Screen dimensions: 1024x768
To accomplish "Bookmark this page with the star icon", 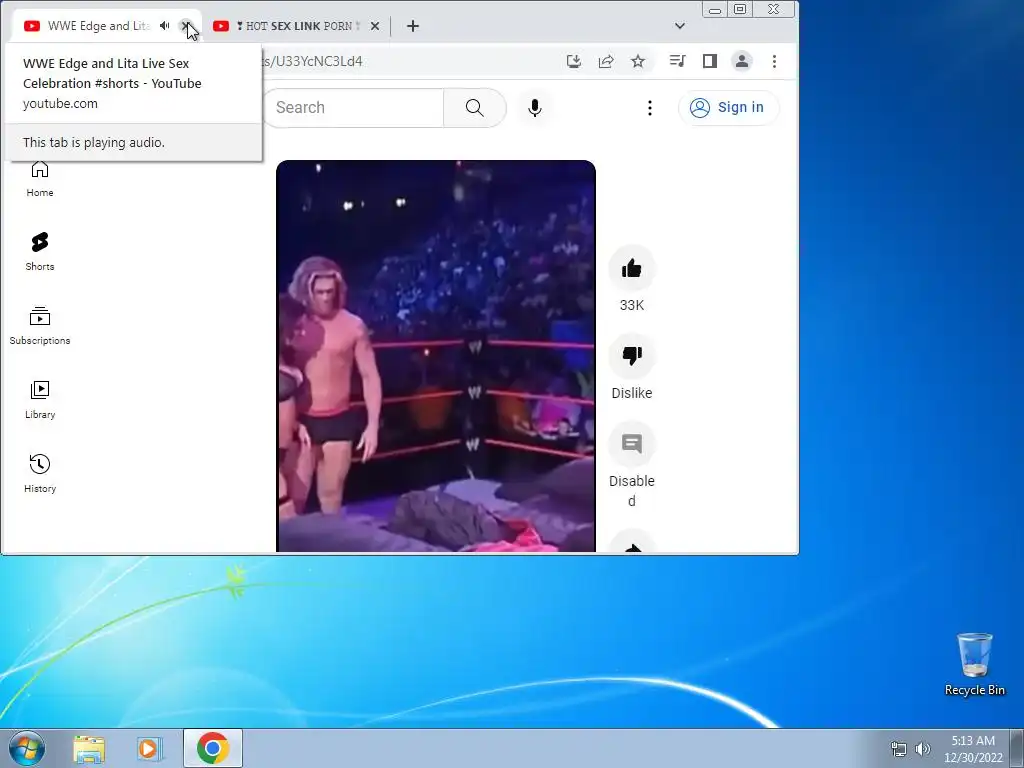I will (638, 61).
